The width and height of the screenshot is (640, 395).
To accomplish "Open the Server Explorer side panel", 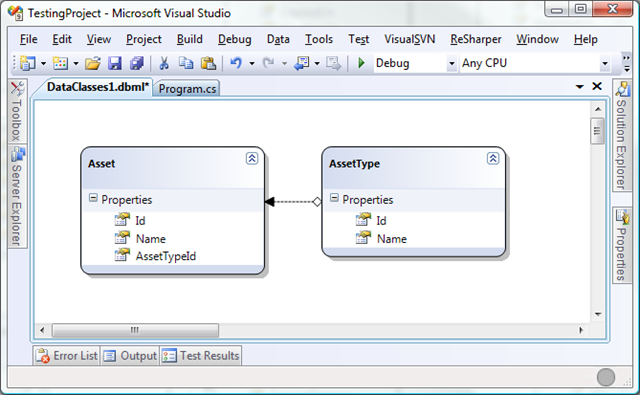I will coord(17,196).
